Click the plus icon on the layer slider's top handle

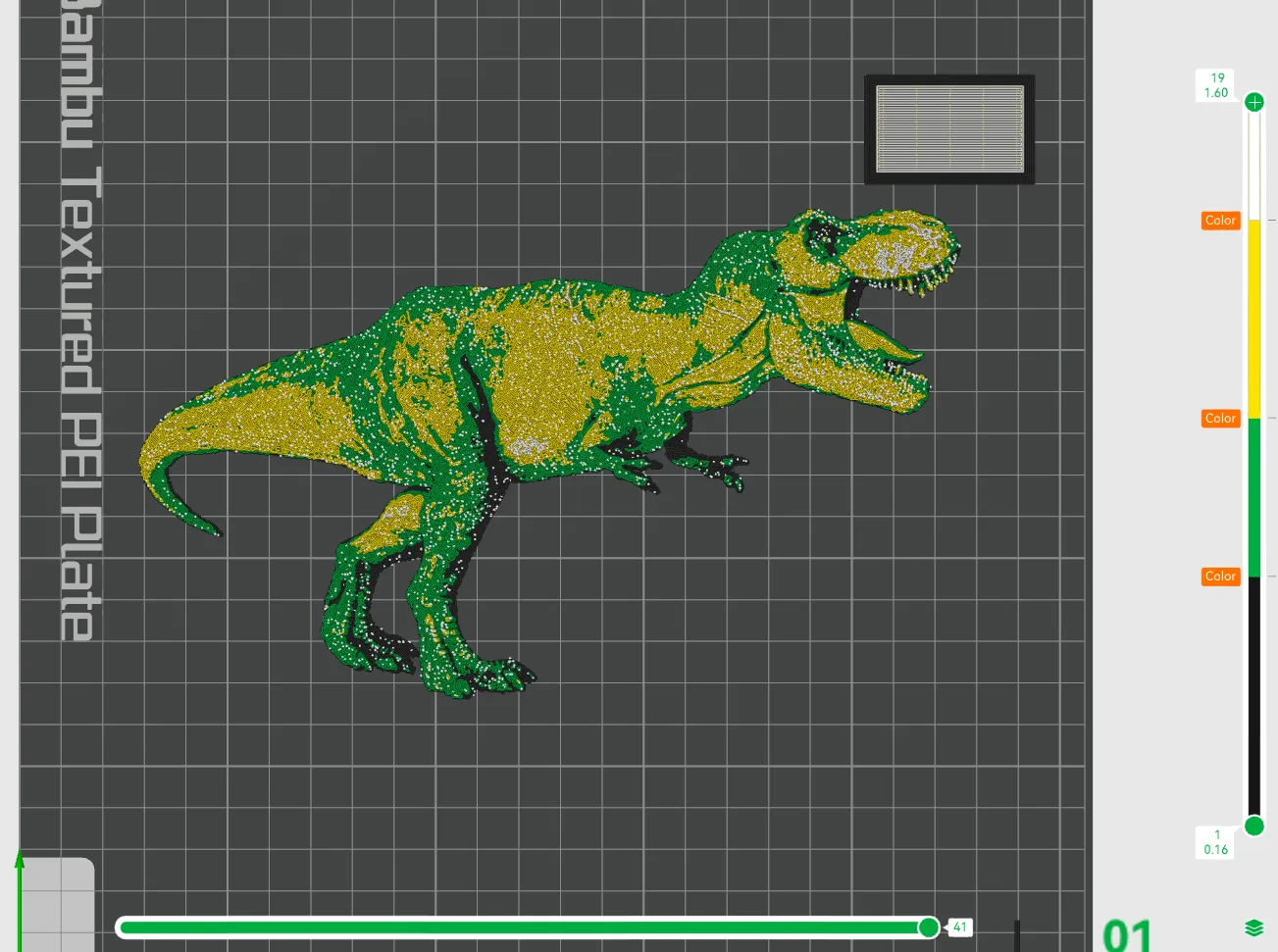click(1253, 102)
